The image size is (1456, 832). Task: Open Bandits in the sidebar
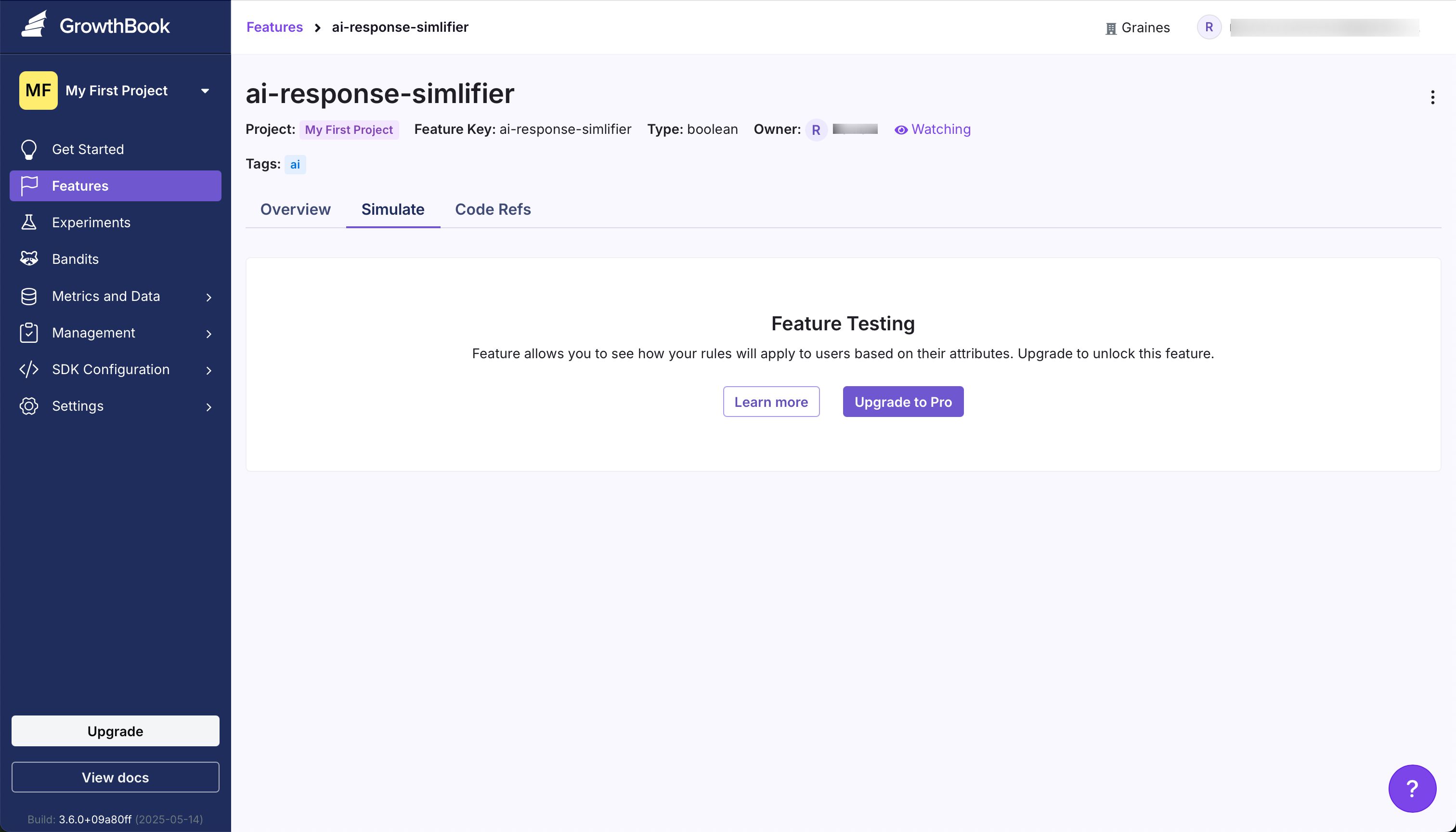[116, 259]
